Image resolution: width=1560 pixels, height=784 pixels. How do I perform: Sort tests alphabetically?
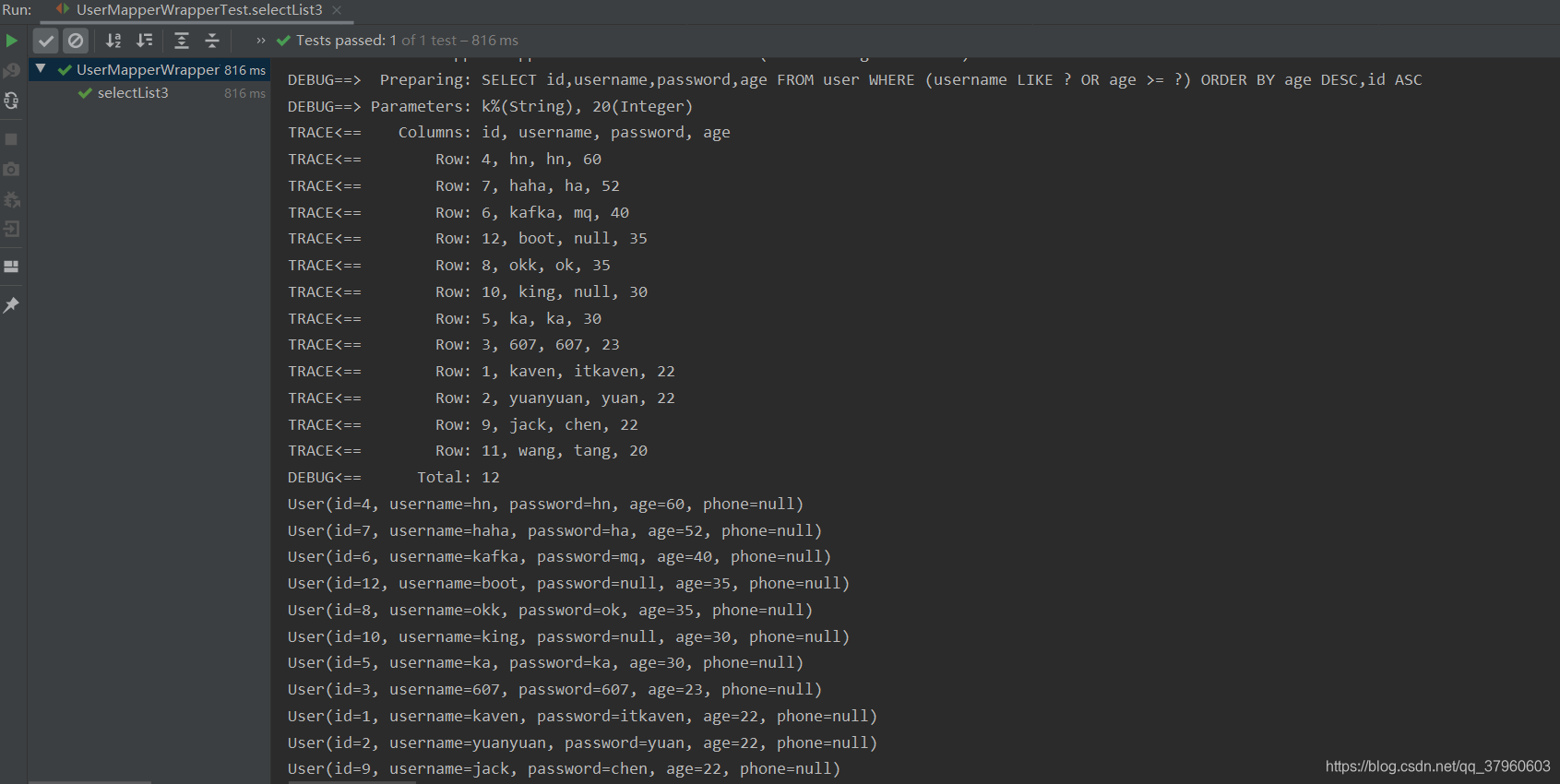[113, 41]
